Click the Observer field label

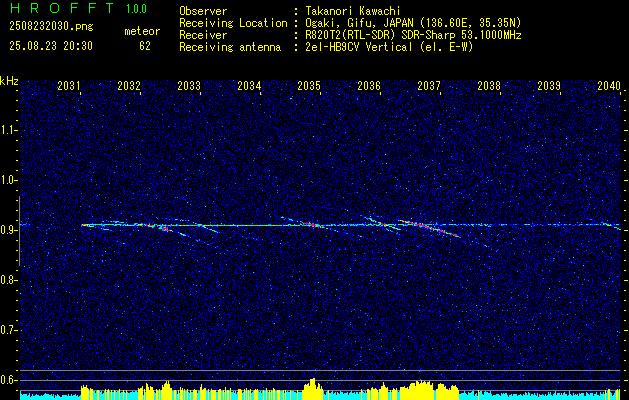pyautogui.click(x=203, y=11)
